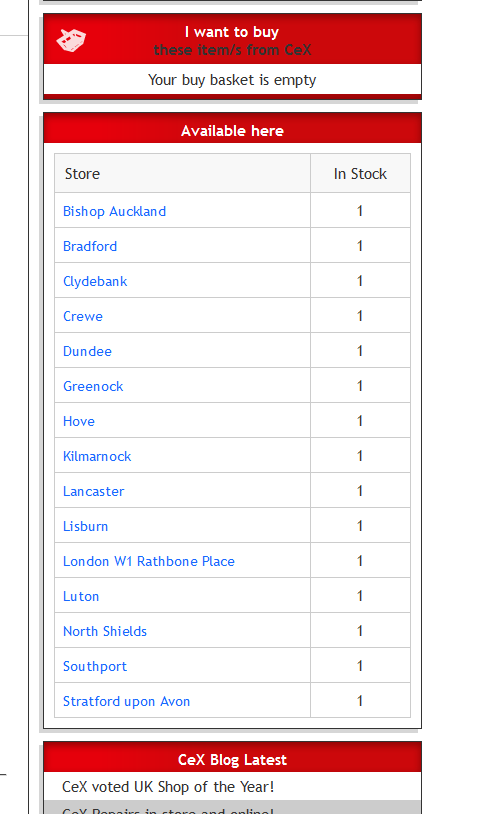Viewport: 481px width, 814px height.
Task: Open the North Shields store link
Action: tap(104, 631)
